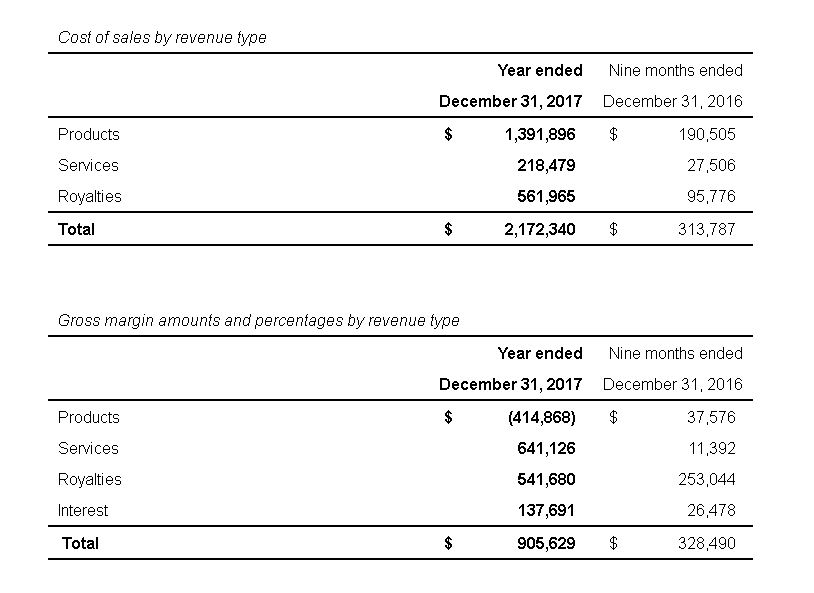Select the 1,391,896 Products cost value
Screen dimensions: 814x593
click(x=540, y=135)
